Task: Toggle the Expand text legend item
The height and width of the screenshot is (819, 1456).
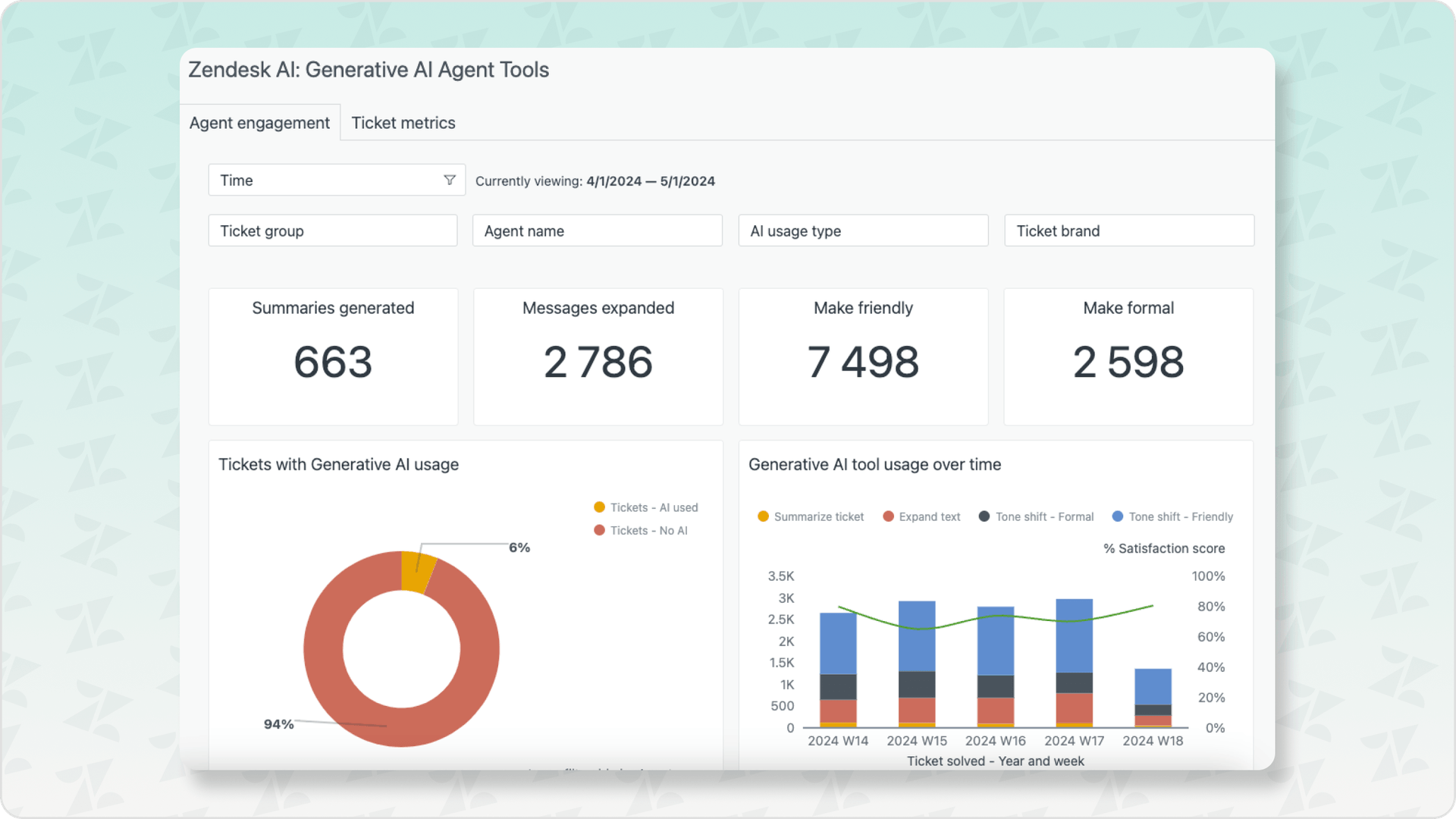Action: 921,516
